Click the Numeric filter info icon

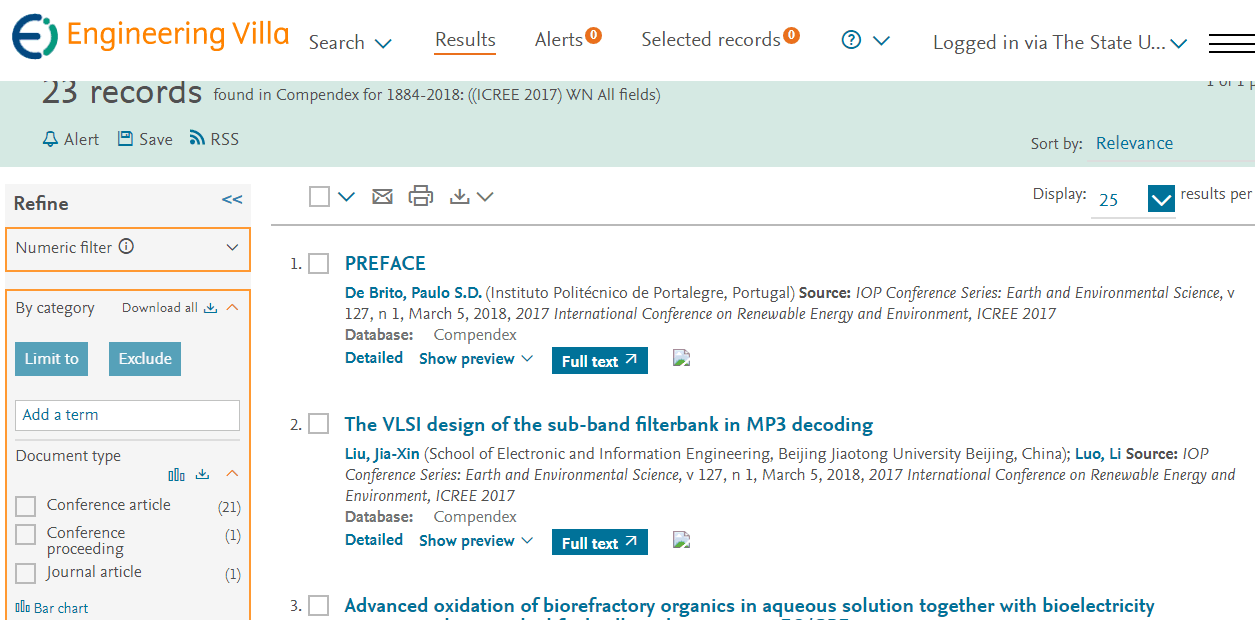(126, 247)
